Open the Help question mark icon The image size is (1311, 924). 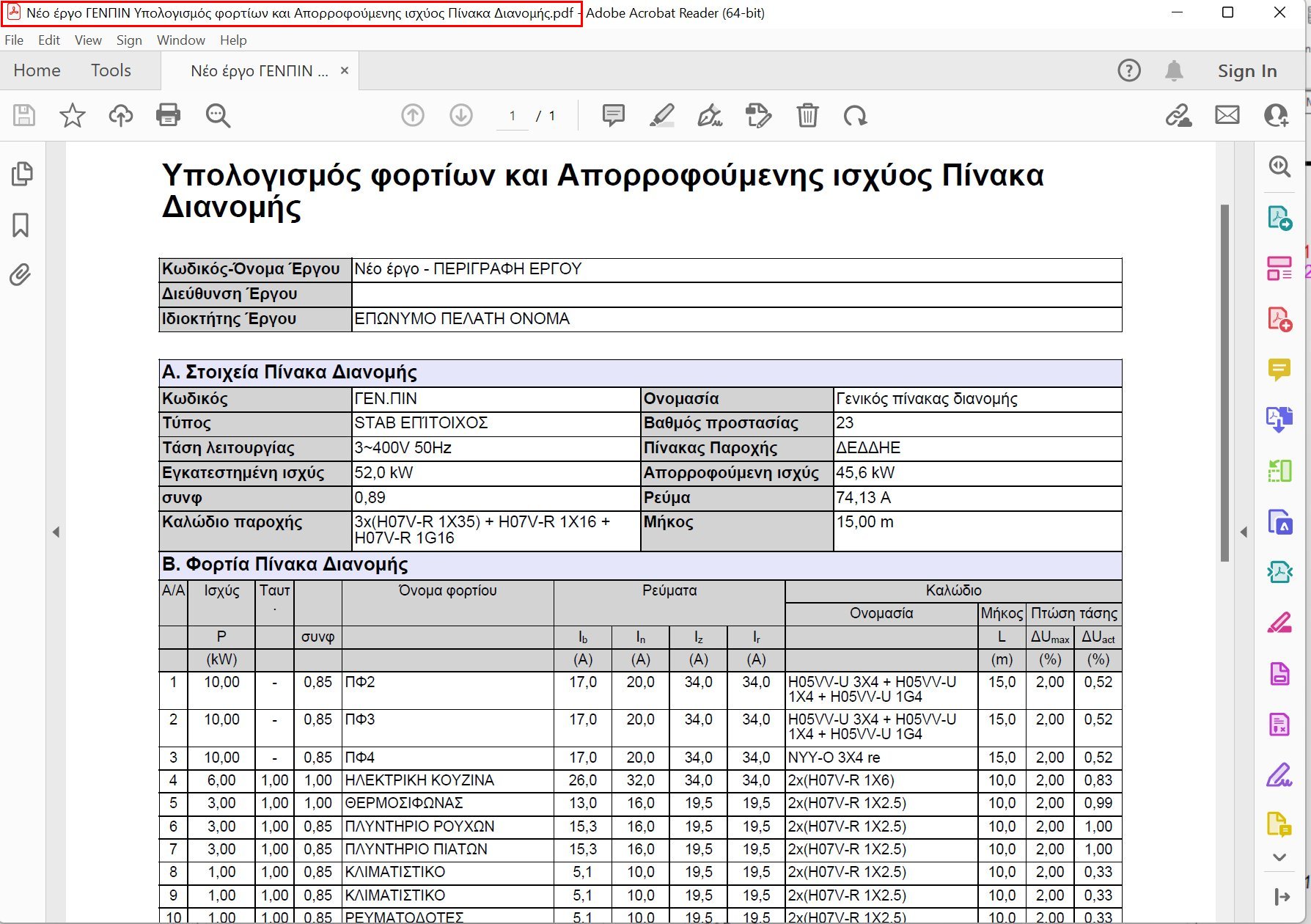pyautogui.click(x=1129, y=70)
